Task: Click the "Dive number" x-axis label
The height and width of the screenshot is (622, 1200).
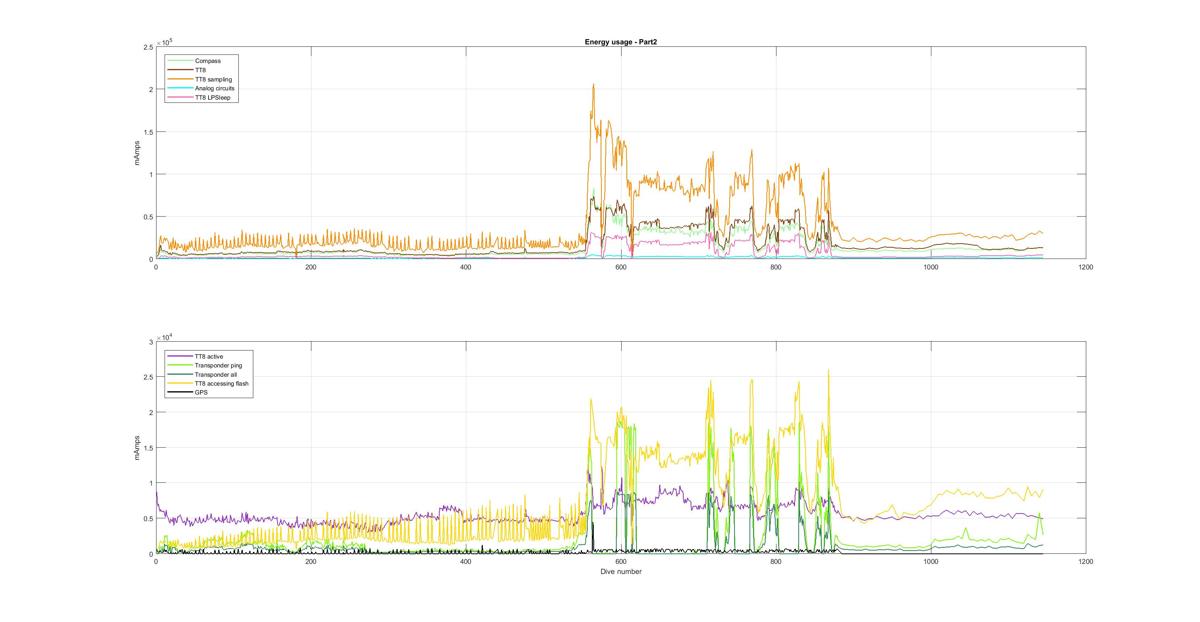Action: point(621,572)
